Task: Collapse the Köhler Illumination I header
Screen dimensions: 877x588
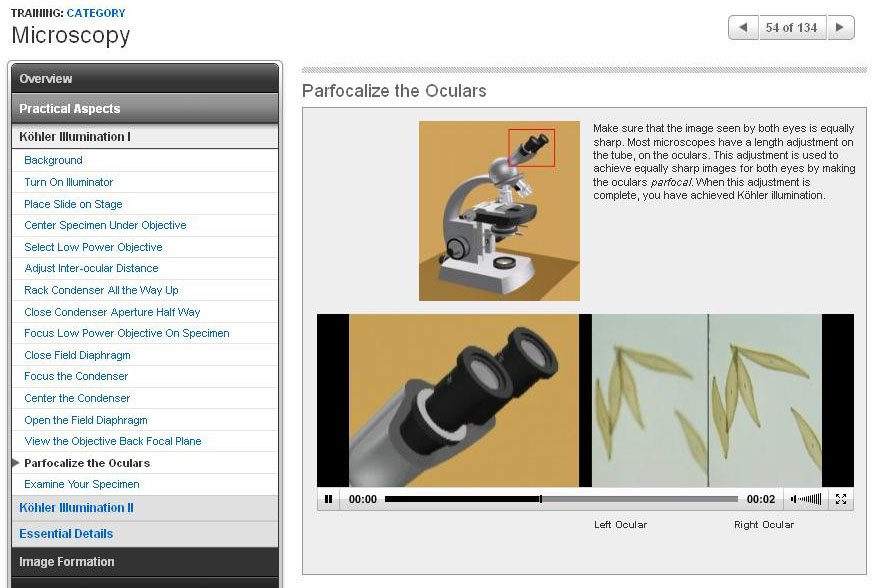Action: pos(145,137)
